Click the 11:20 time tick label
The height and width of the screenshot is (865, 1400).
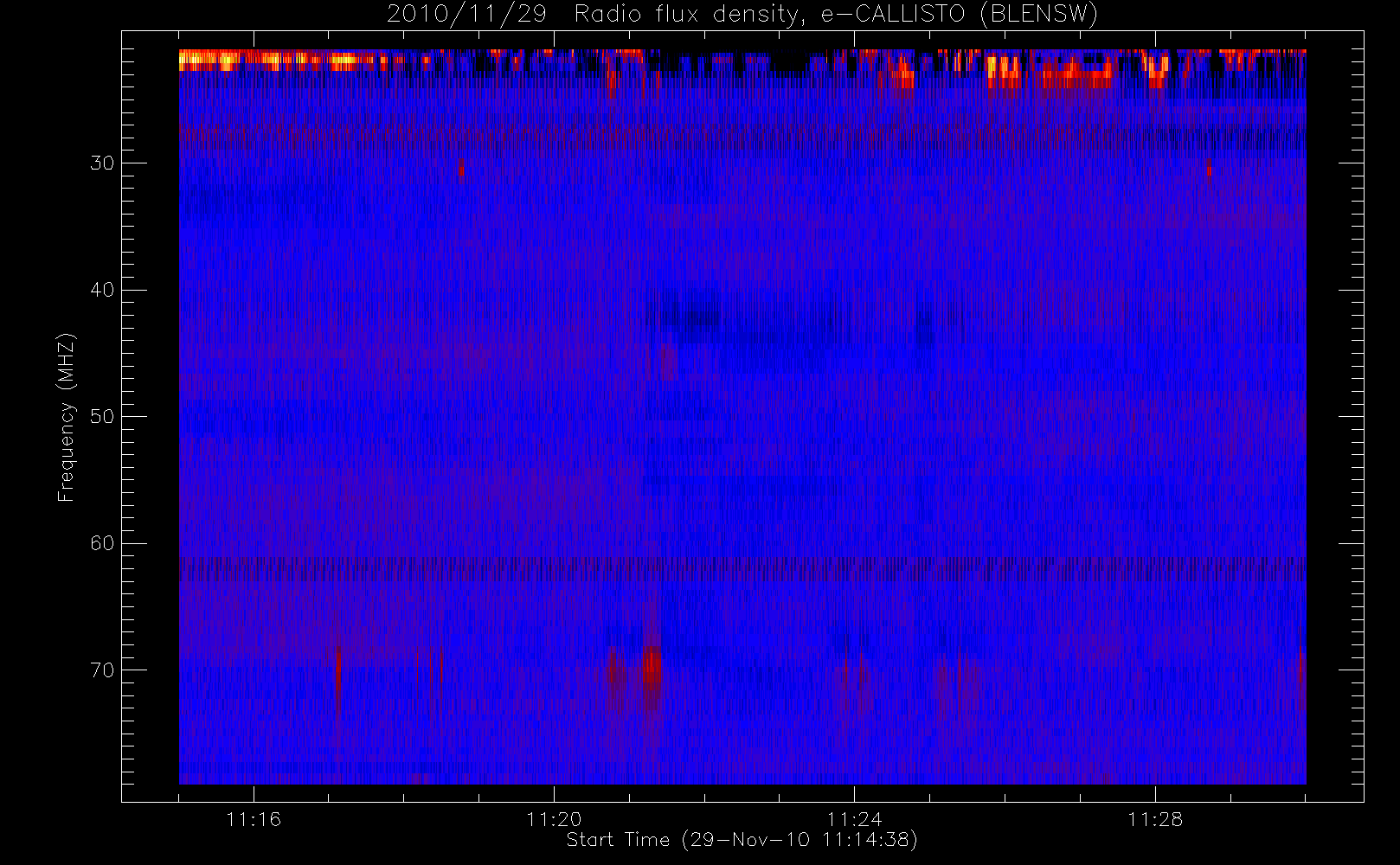point(554,819)
